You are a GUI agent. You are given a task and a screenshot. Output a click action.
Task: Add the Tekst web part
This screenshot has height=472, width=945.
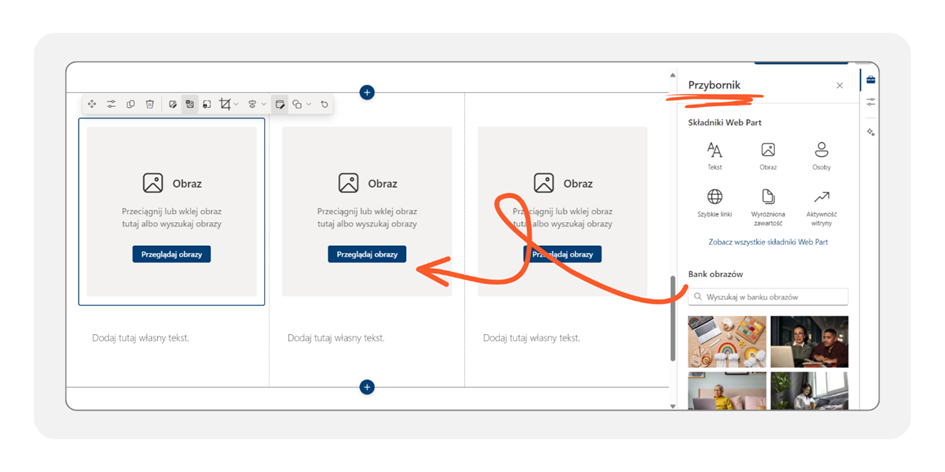click(715, 156)
